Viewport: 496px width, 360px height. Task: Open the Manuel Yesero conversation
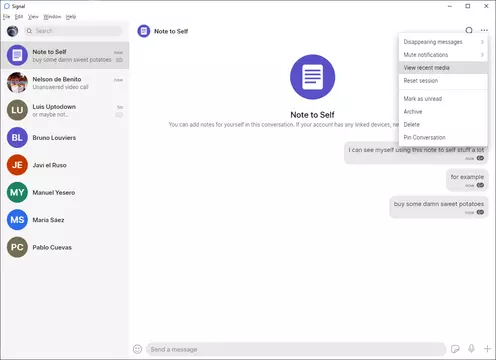65,192
